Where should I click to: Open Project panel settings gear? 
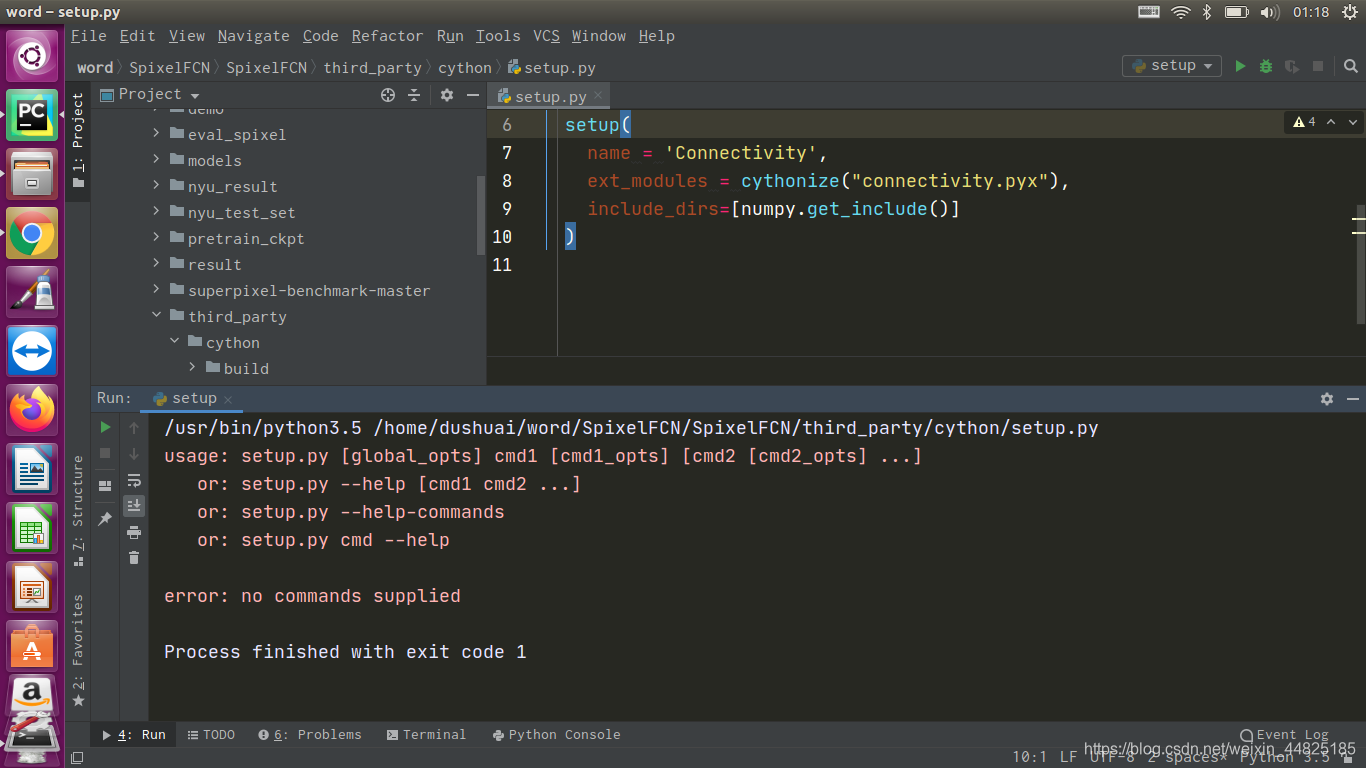point(447,95)
